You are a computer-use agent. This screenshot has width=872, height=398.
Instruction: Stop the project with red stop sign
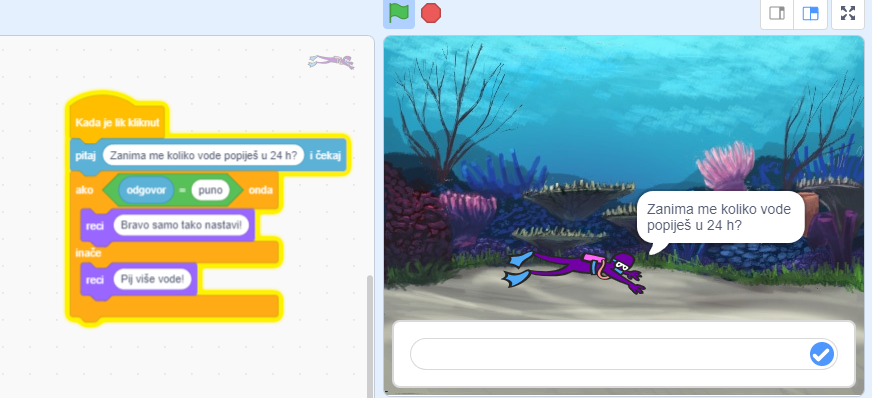coord(431,13)
